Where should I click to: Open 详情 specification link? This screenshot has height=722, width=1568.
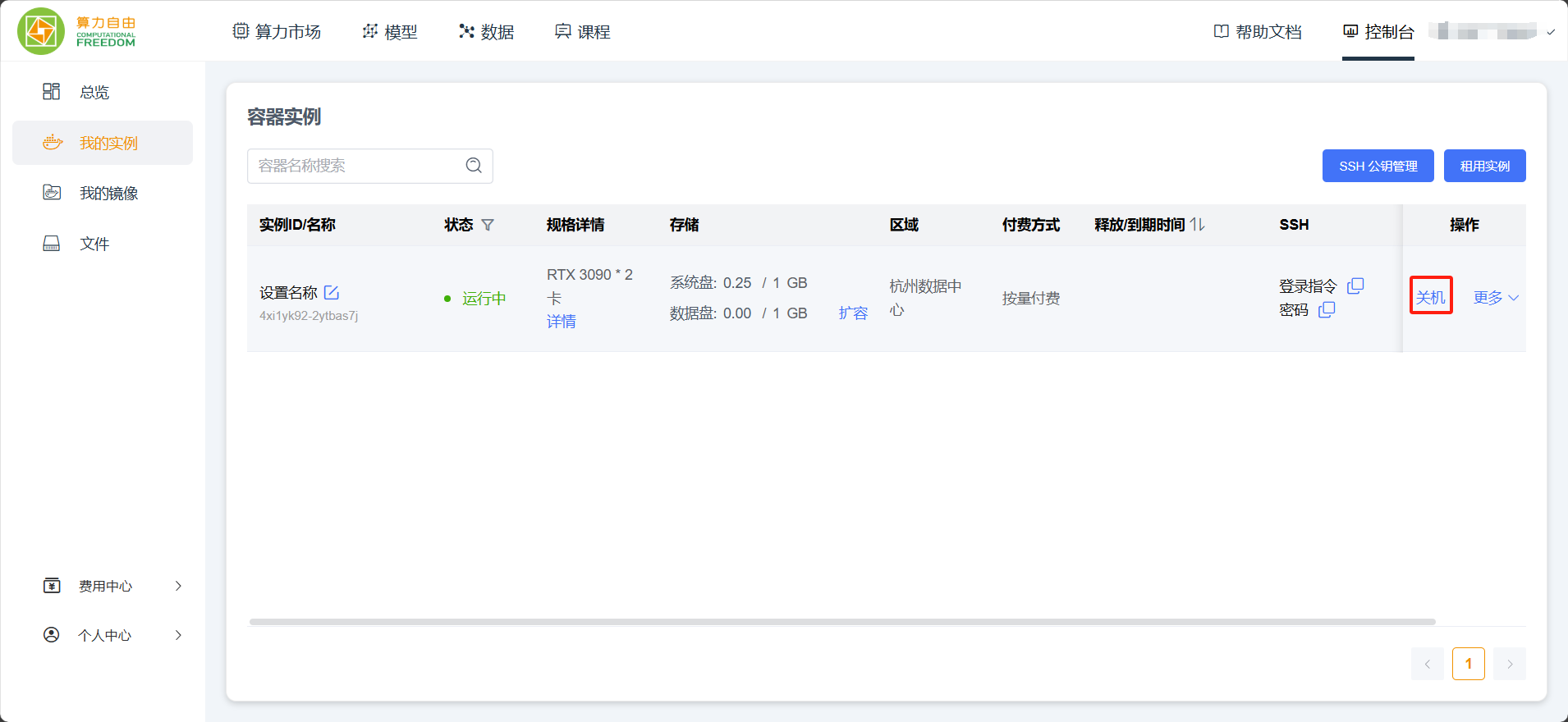[562, 322]
